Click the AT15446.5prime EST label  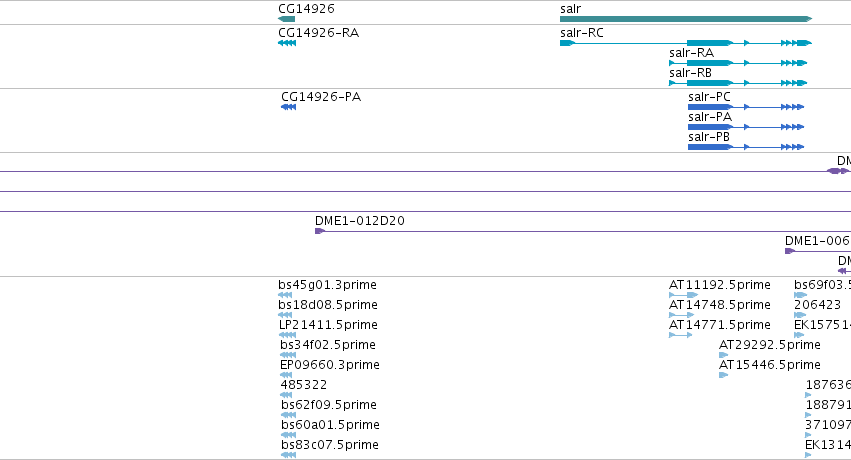770,365
